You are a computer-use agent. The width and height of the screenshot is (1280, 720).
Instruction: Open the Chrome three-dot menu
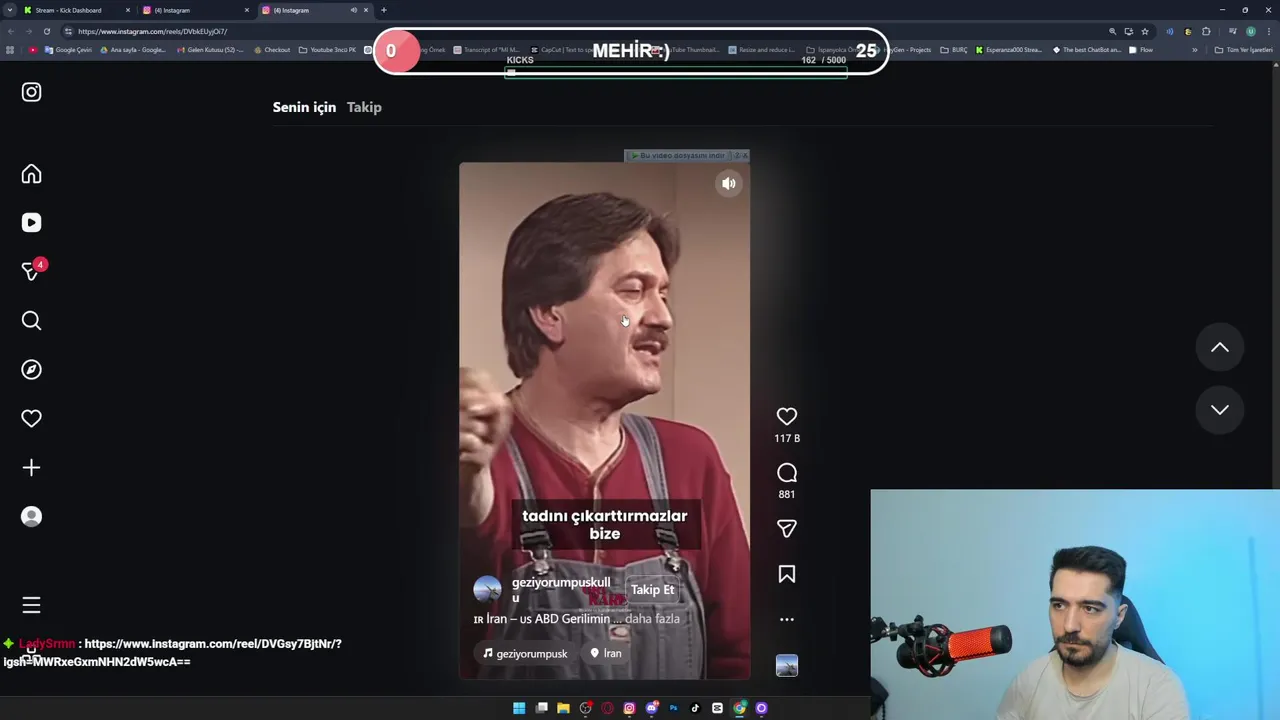click(x=1268, y=31)
